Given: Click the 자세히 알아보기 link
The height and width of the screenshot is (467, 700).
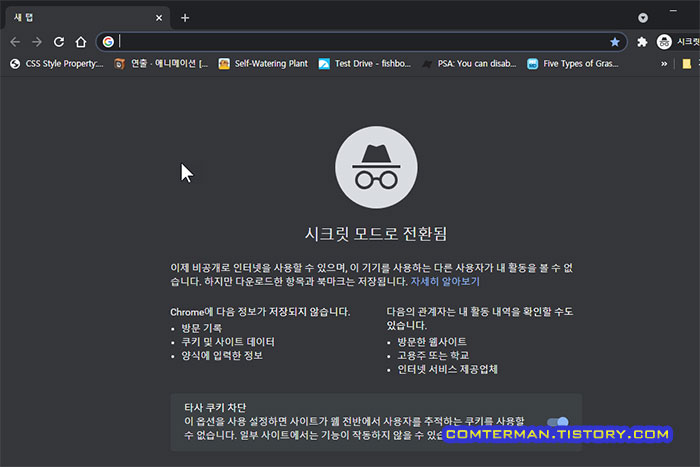Looking at the screenshot, I should pos(445,282).
